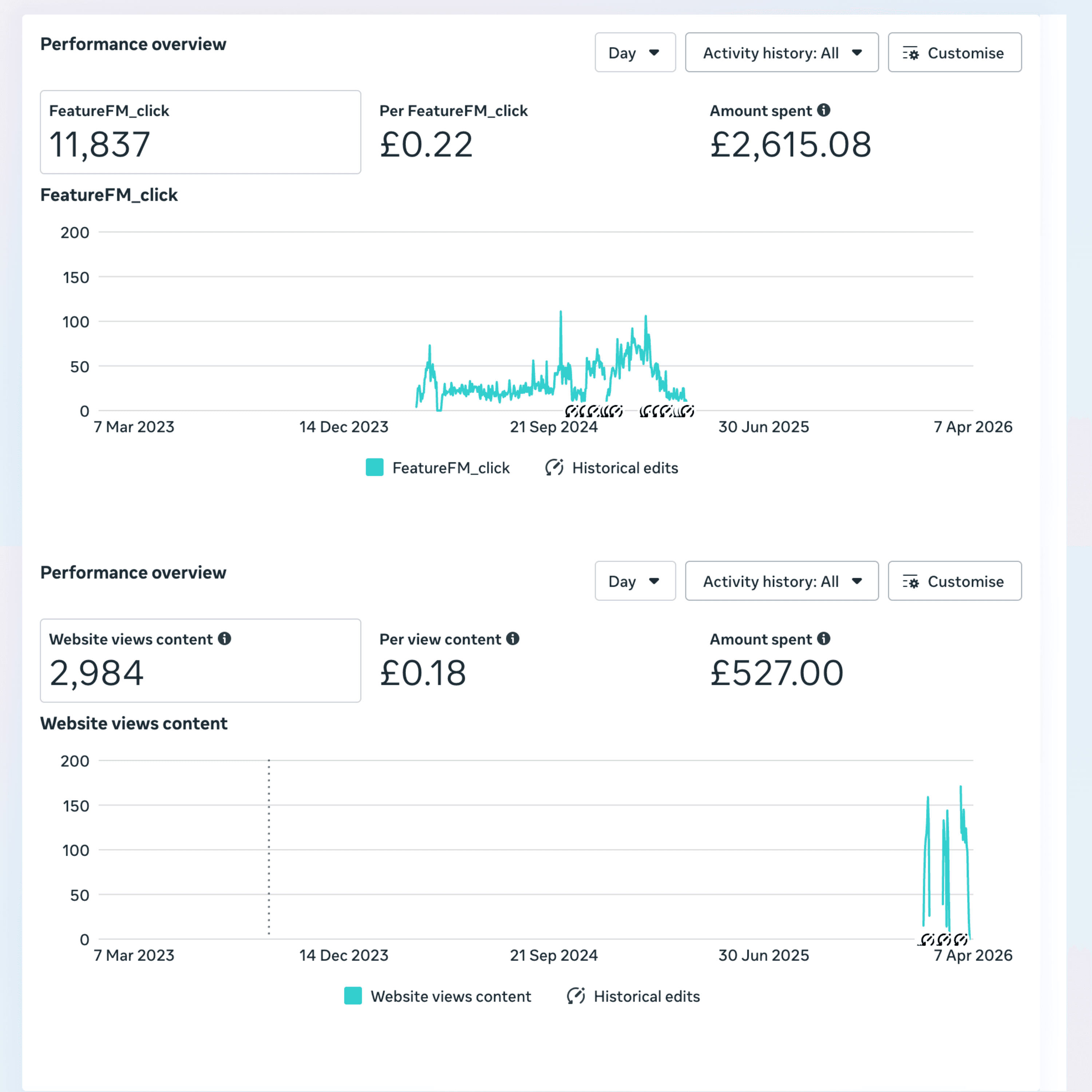
Task: Click Historical edits legend icon in top chart
Action: pyautogui.click(x=554, y=467)
